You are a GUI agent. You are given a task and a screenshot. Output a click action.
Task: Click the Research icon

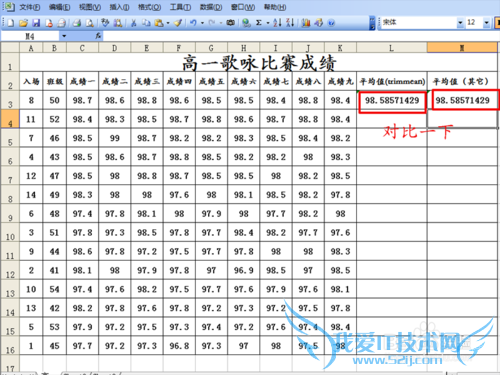pyautogui.click(x=118, y=23)
